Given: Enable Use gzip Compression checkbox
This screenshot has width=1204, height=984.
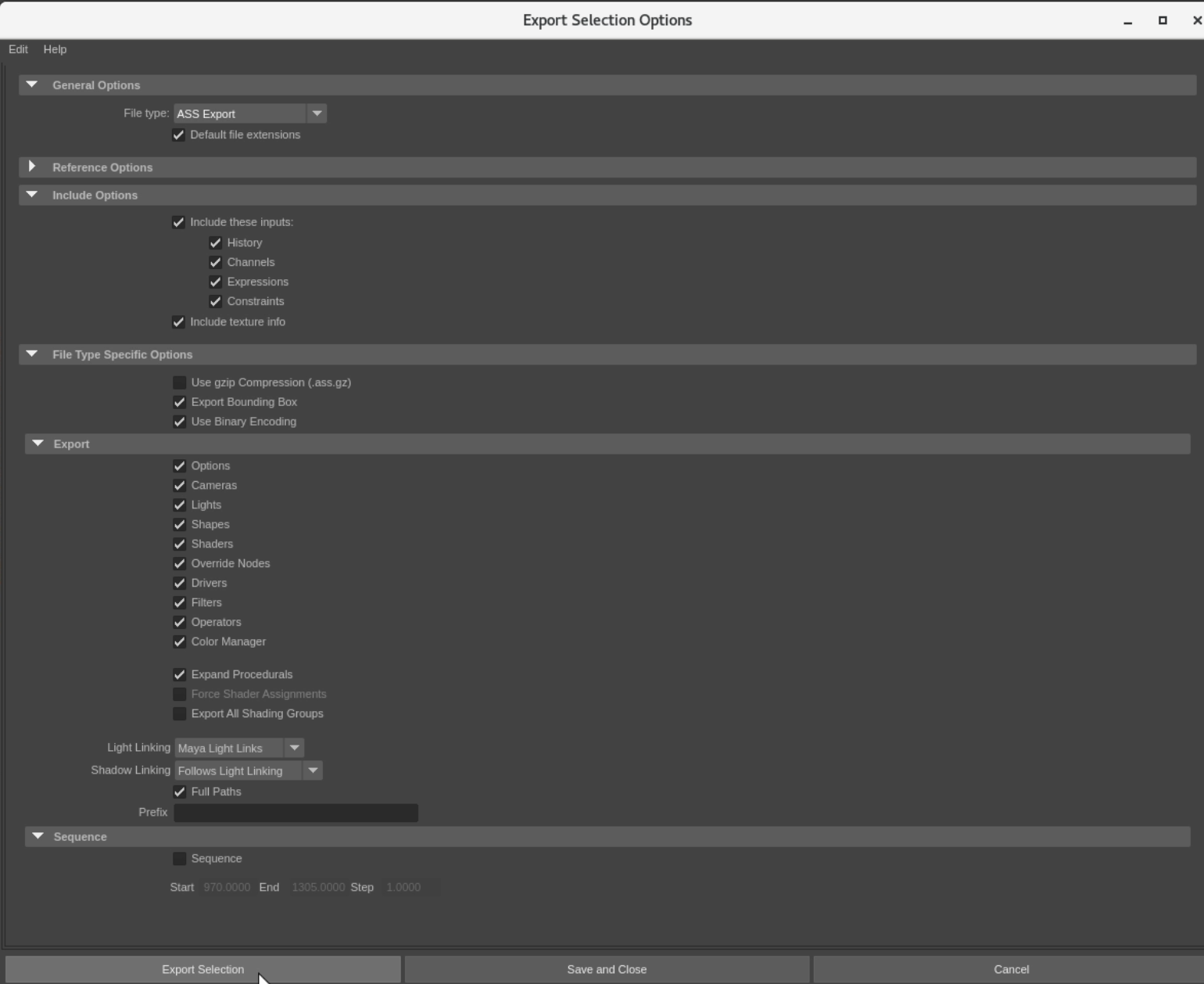Looking at the screenshot, I should (180, 382).
